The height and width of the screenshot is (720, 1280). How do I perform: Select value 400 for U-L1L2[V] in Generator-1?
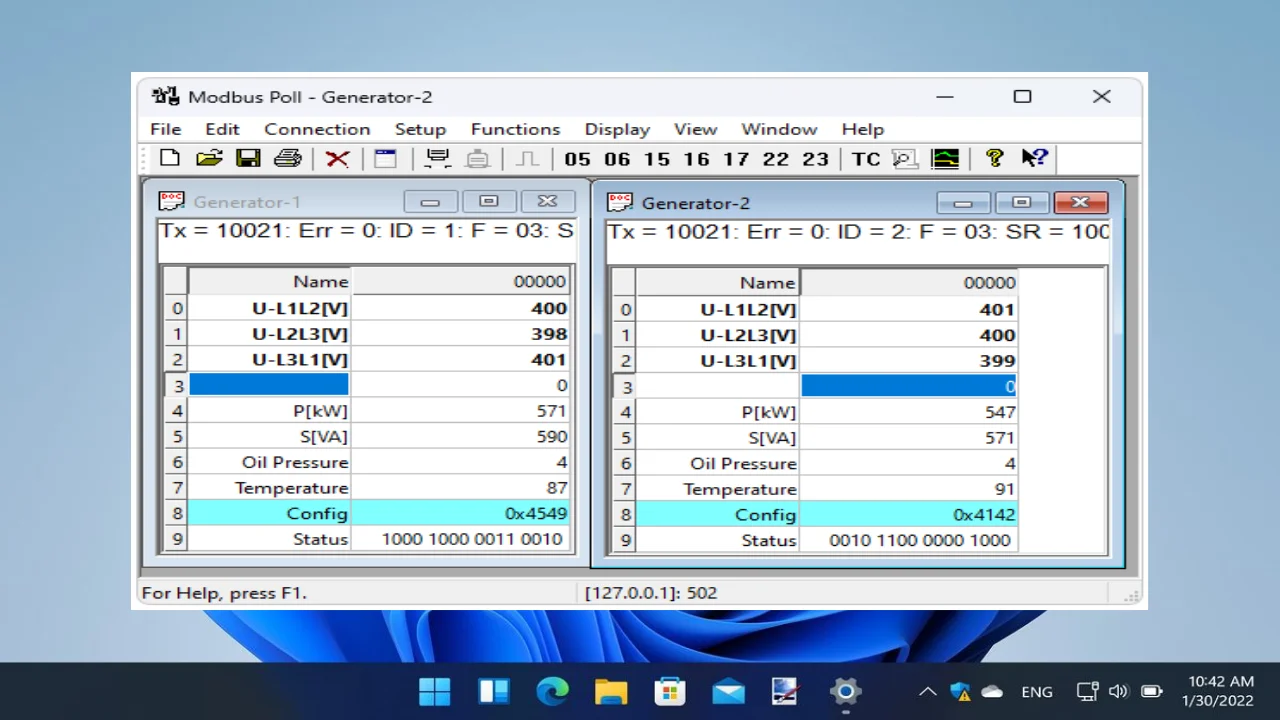(460, 308)
